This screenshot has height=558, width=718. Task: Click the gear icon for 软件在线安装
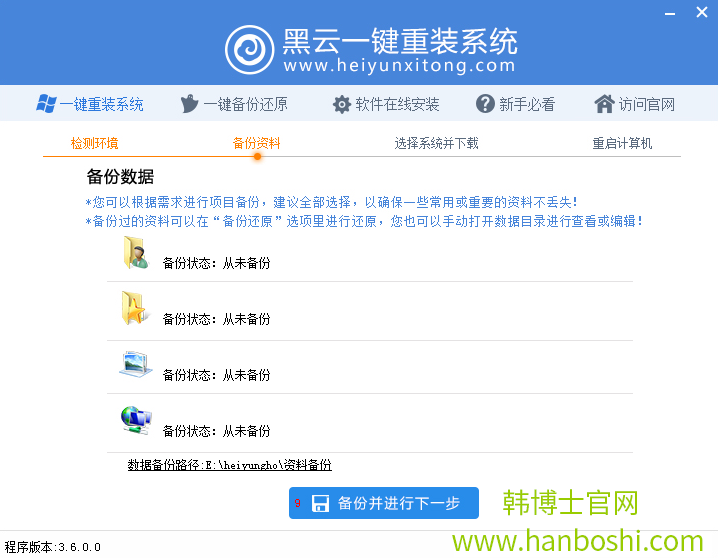342,104
